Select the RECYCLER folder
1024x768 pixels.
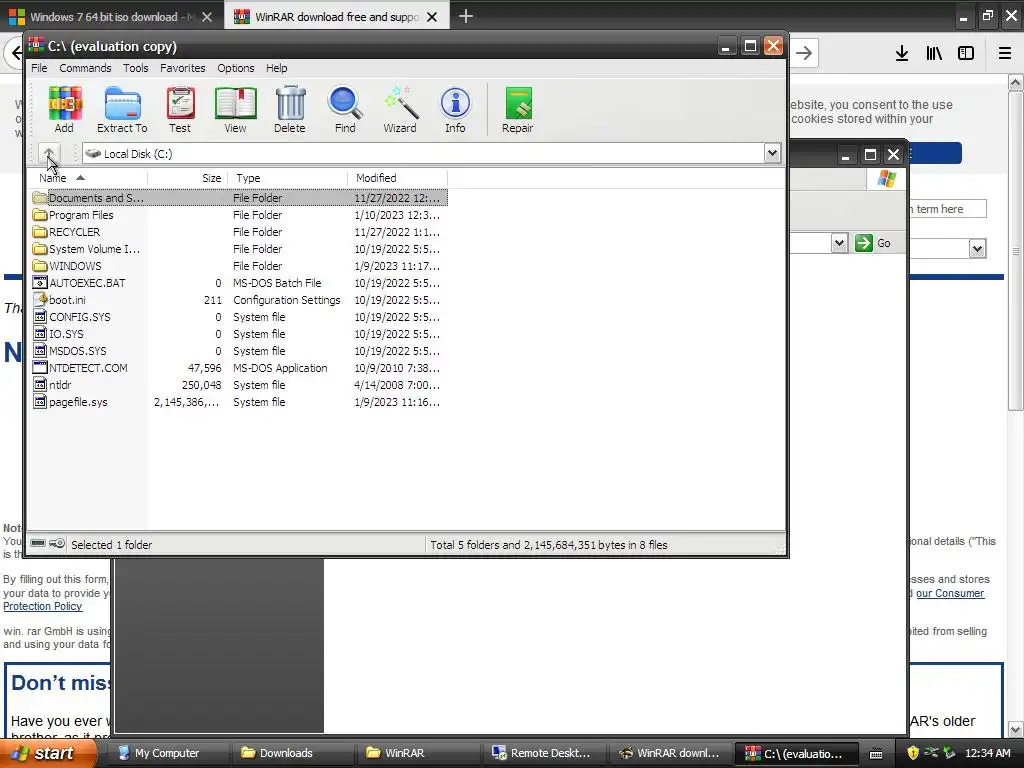[239, 232]
